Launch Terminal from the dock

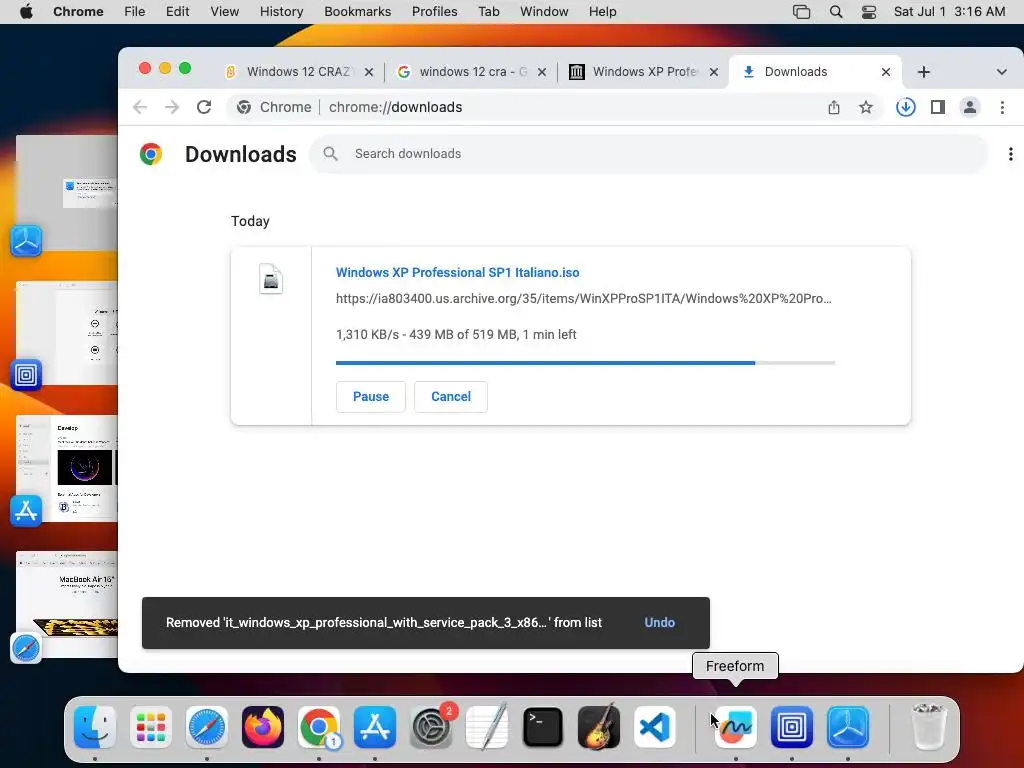(543, 727)
